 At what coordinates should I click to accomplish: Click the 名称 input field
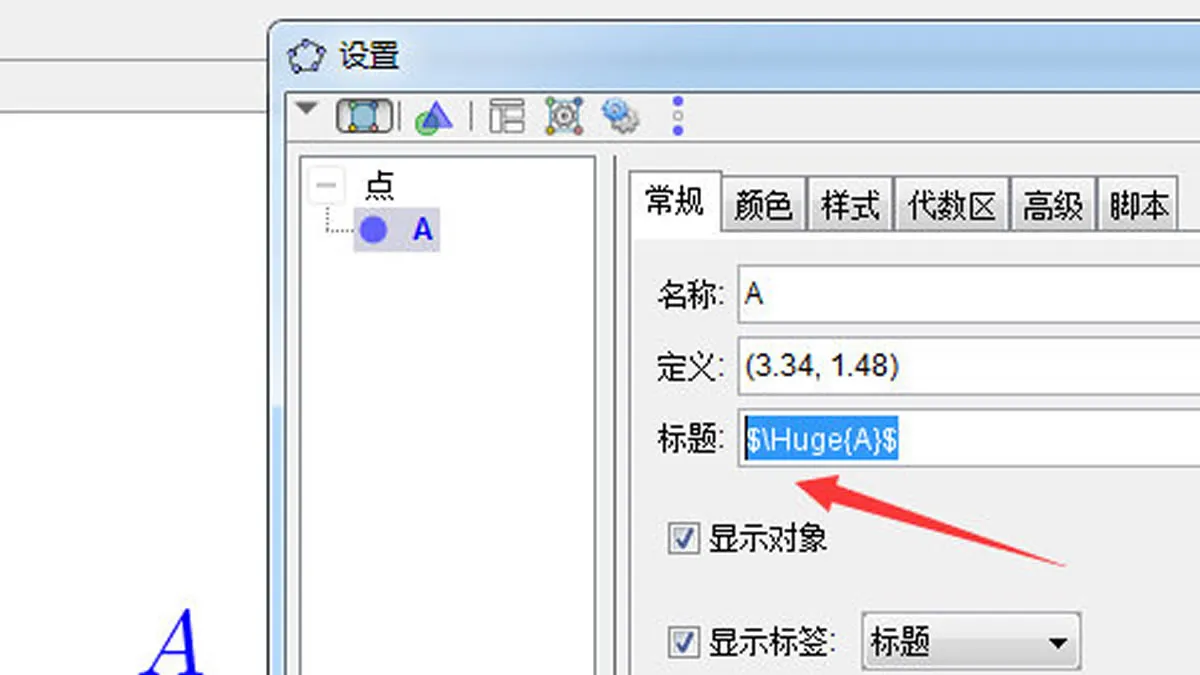click(x=969, y=294)
